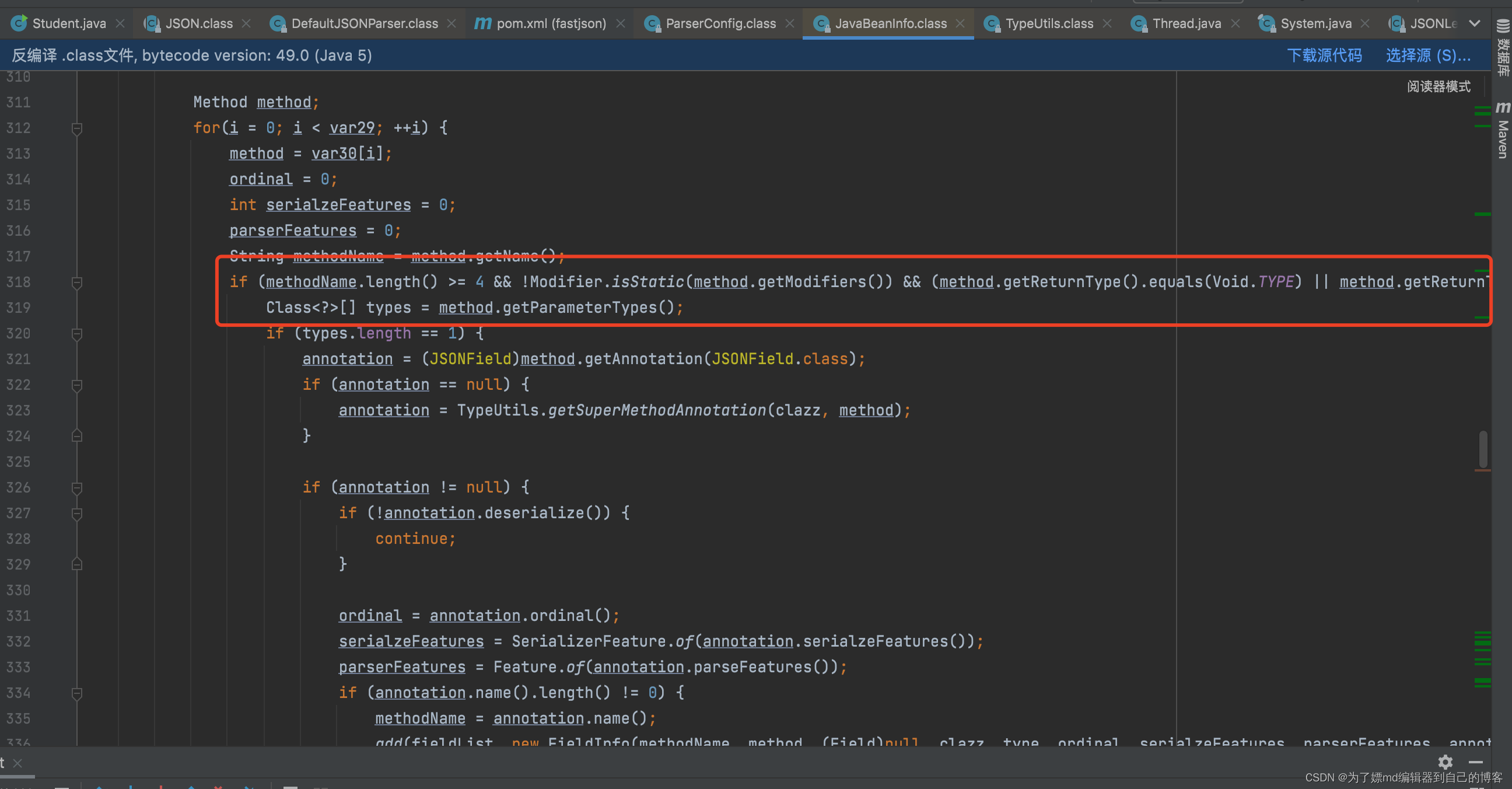Click the 下载源代码 download sources link

(1324, 55)
